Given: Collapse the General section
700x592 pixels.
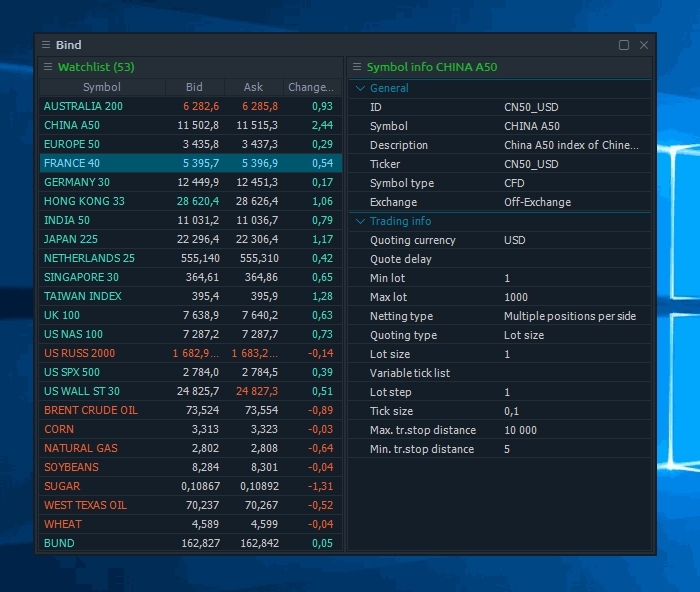Looking at the screenshot, I should 361,88.
